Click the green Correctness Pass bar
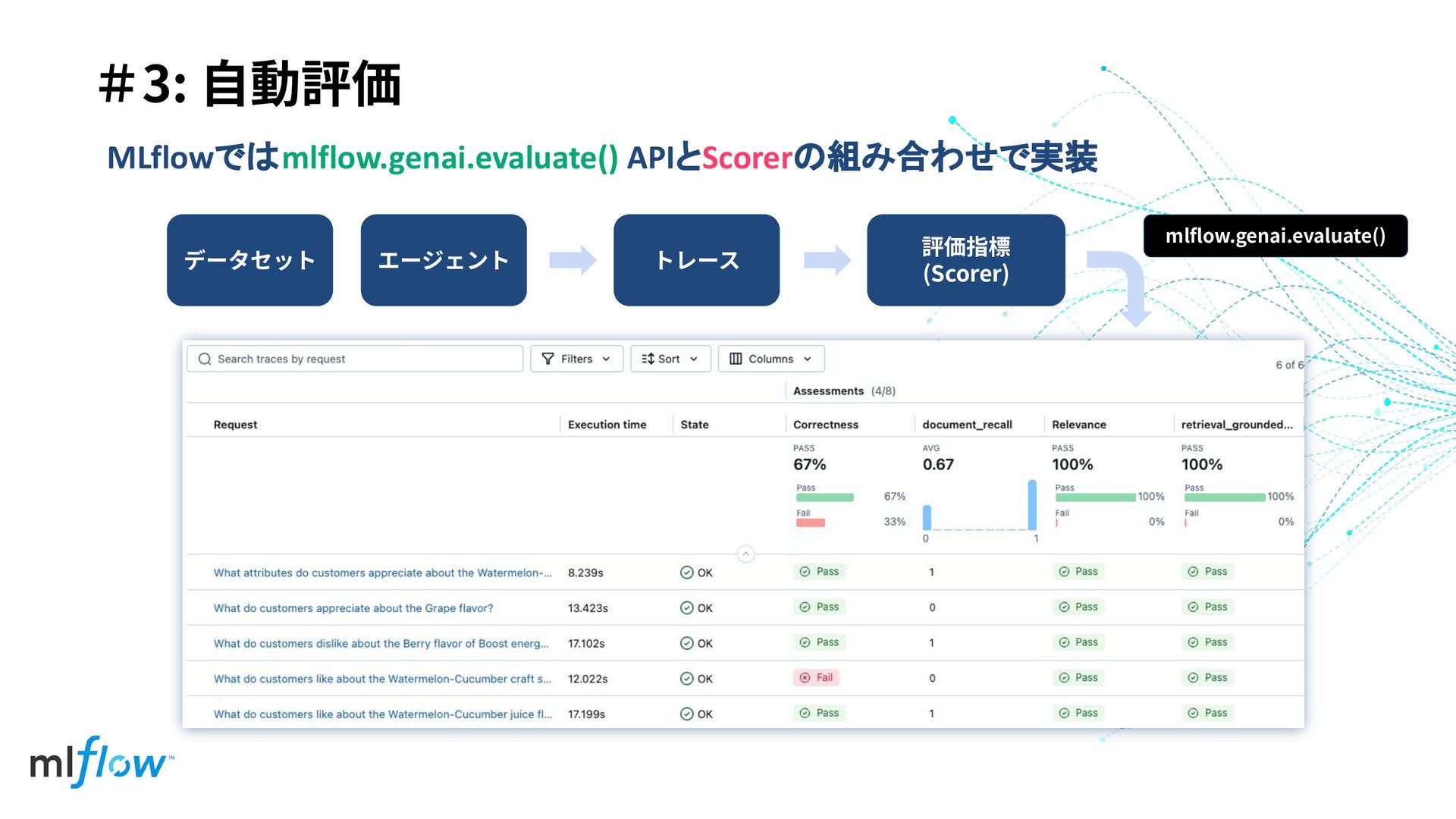The image size is (1456, 819). click(824, 497)
